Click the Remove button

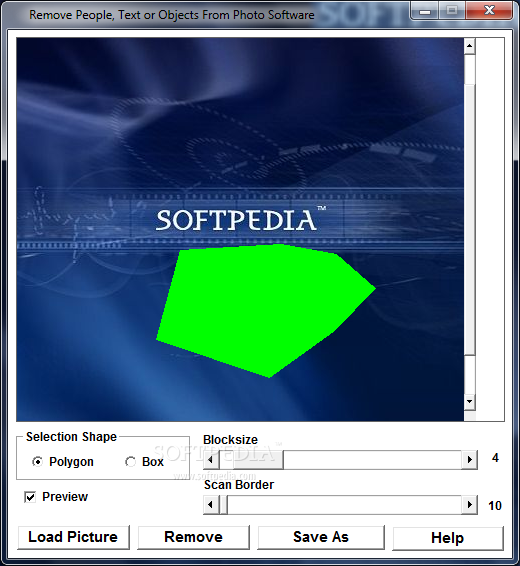click(x=193, y=537)
